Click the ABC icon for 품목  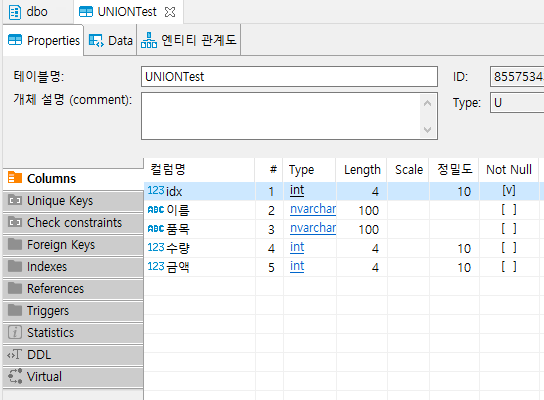(x=156, y=229)
